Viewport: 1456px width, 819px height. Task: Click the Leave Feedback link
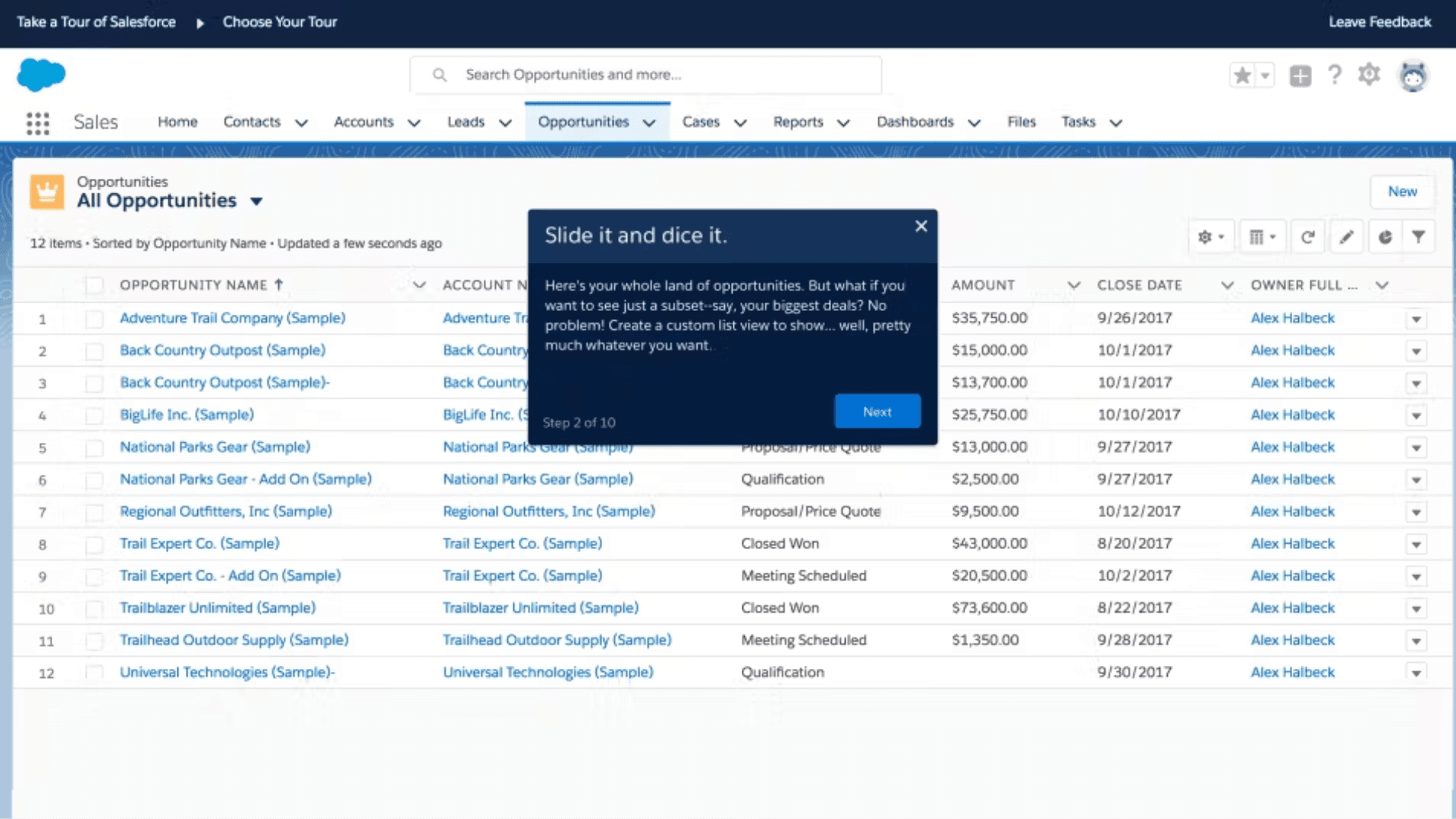click(1380, 22)
